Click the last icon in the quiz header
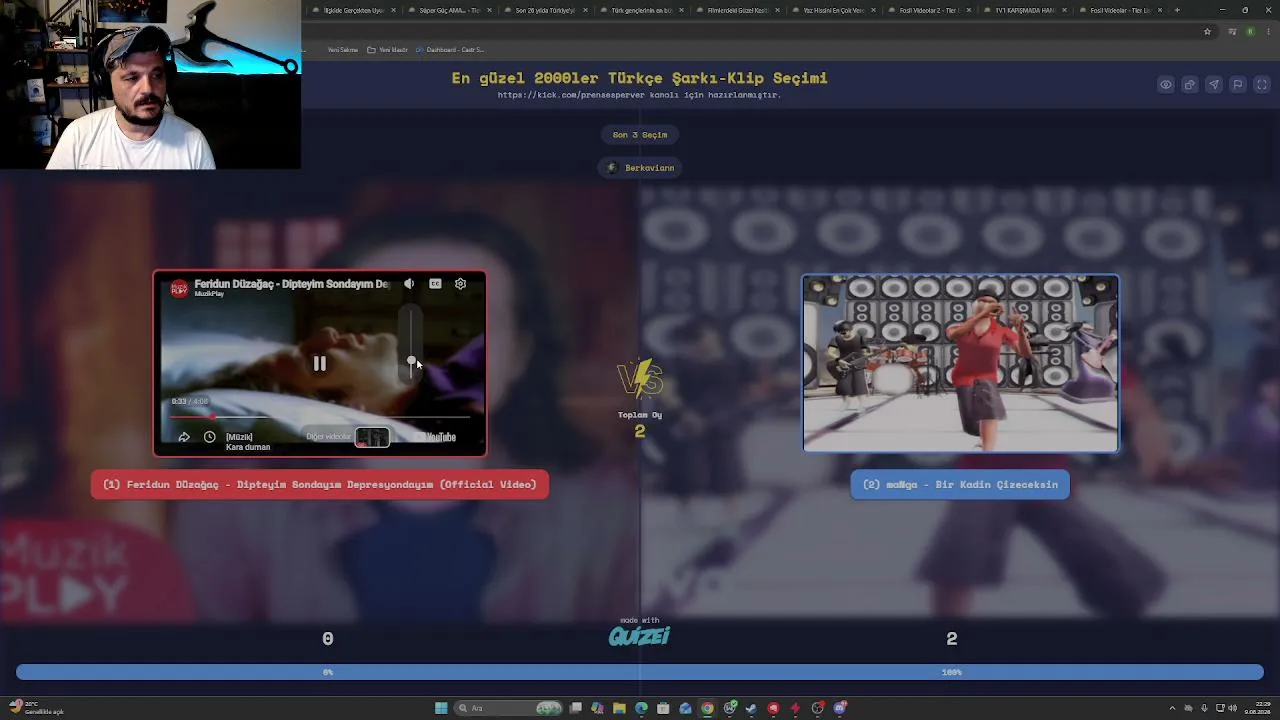Viewport: 1280px width, 720px height. (x=1262, y=85)
